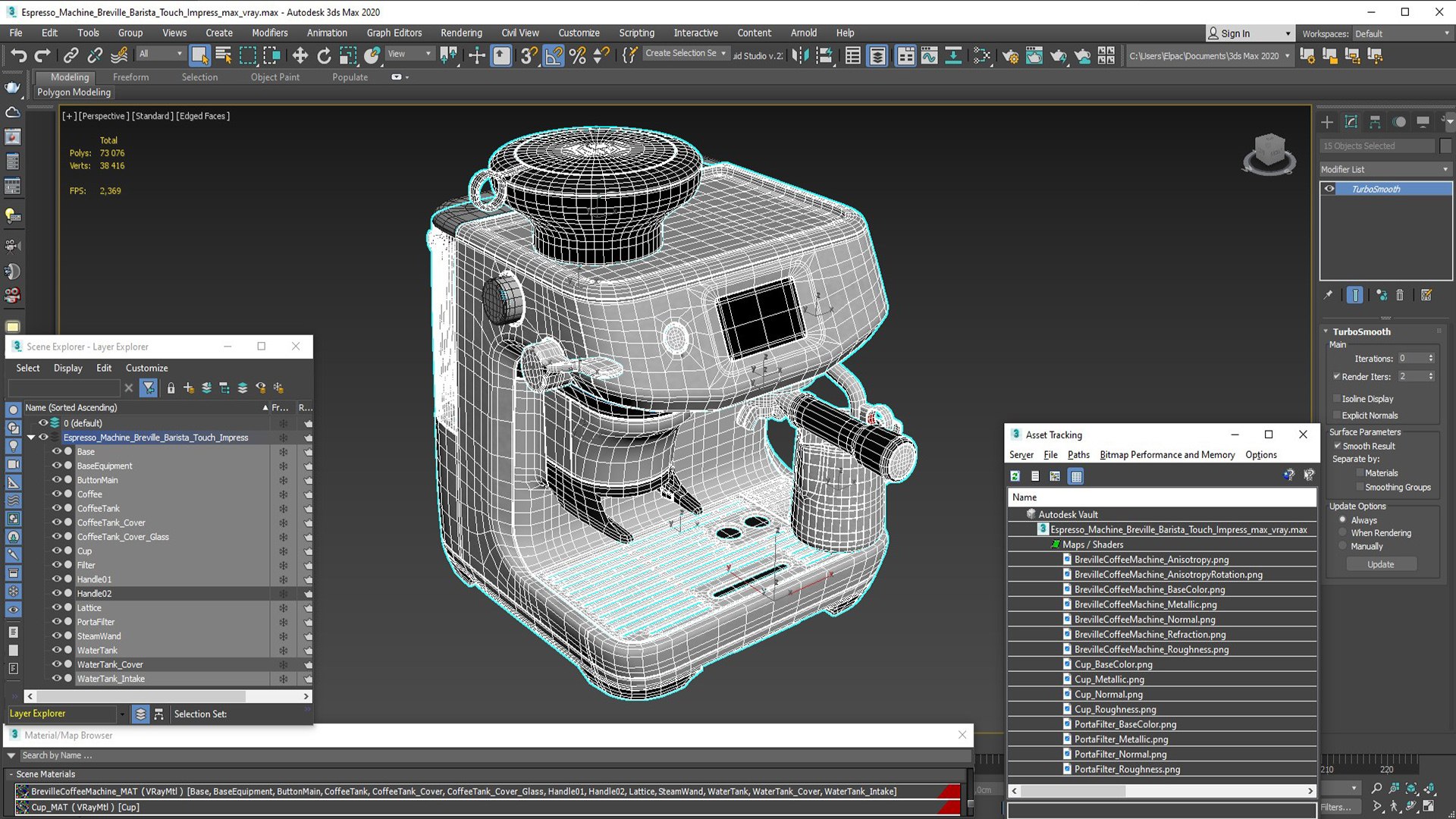Click Search by Name field in Material Browser
The width and height of the screenshot is (1456, 819).
pos(493,755)
